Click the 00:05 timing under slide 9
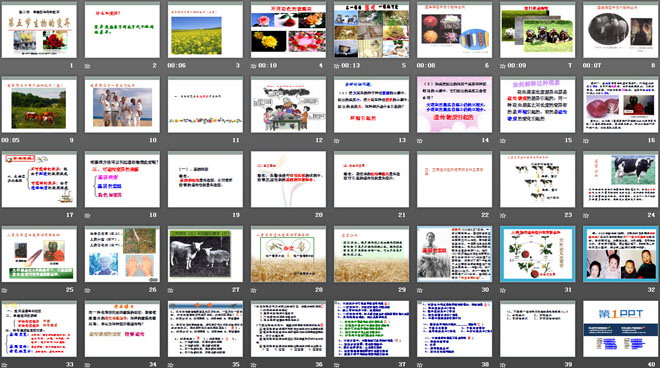660x368 pixels. pos(10,140)
